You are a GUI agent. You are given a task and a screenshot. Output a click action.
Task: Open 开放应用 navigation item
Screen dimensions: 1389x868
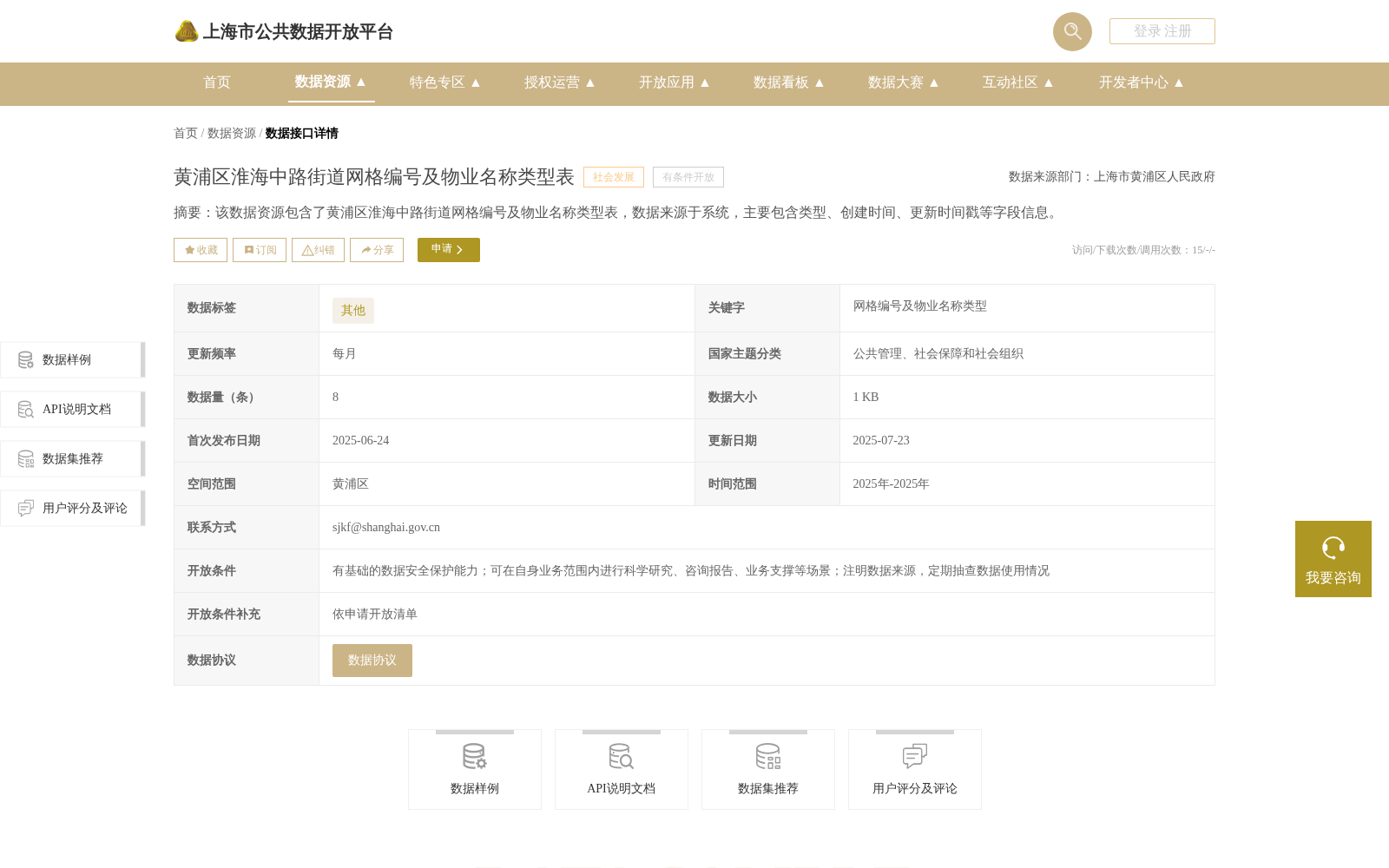point(666,82)
